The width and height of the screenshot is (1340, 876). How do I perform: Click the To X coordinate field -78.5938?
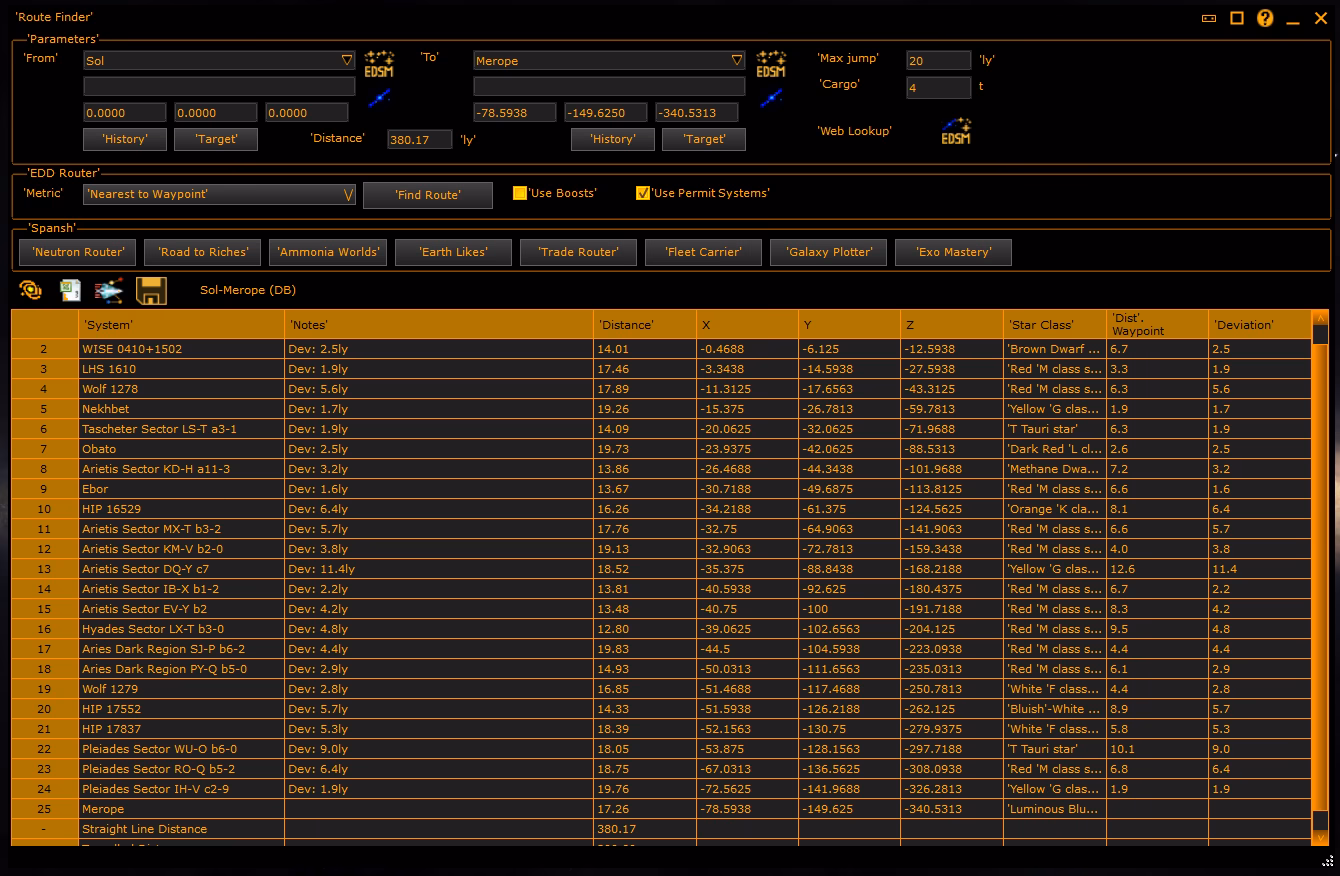(514, 113)
